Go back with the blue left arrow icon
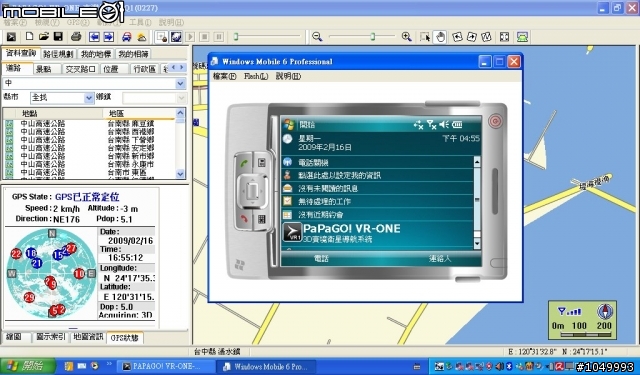Viewport: 640px width, 375px height. tap(94, 37)
